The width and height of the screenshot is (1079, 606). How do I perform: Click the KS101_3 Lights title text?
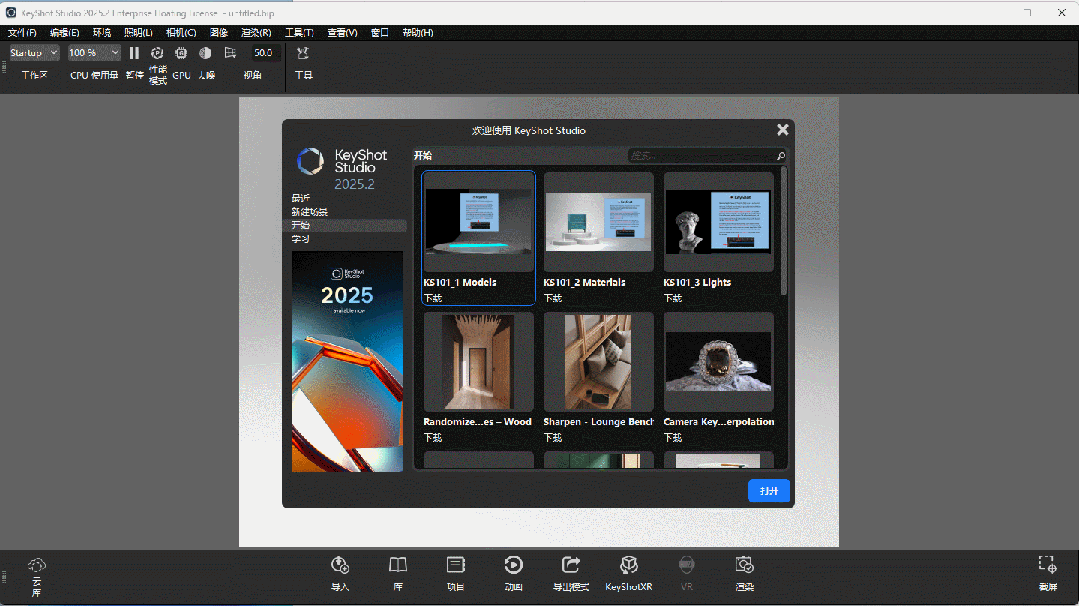pyautogui.click(x=697, y=283)
